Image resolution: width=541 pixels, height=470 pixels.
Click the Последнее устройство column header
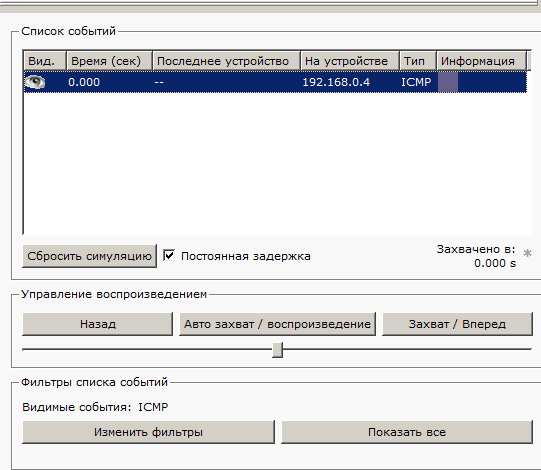click(x=226, y=61)
